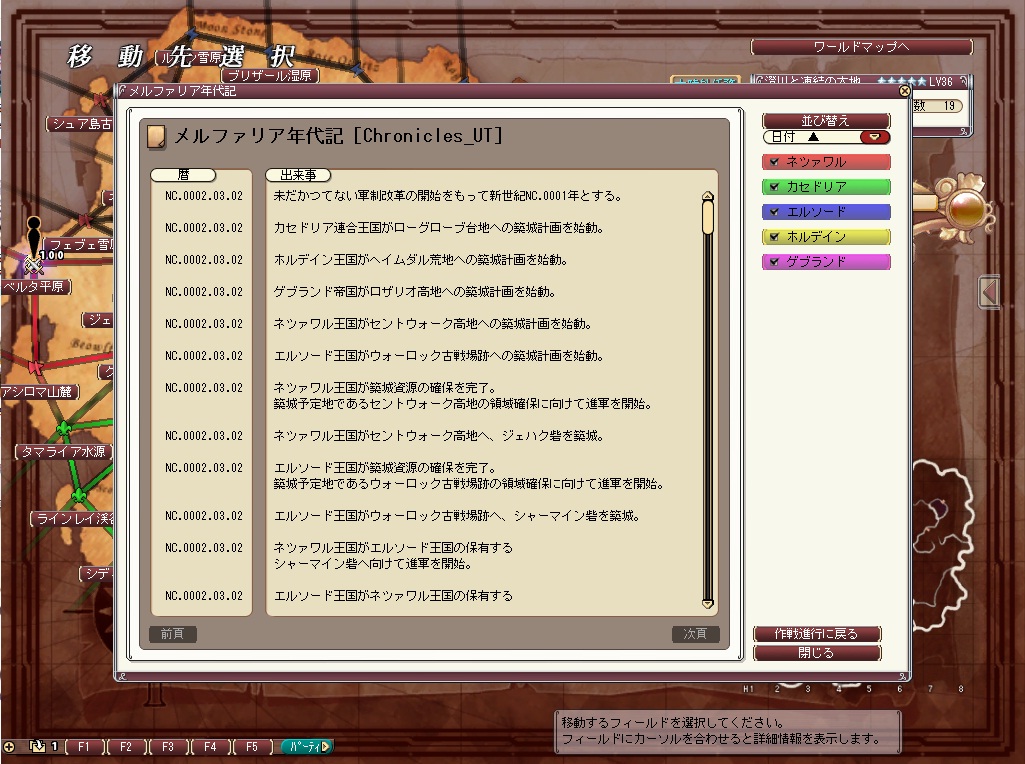Click scrollbar down arrow in event list

(707, 604)
